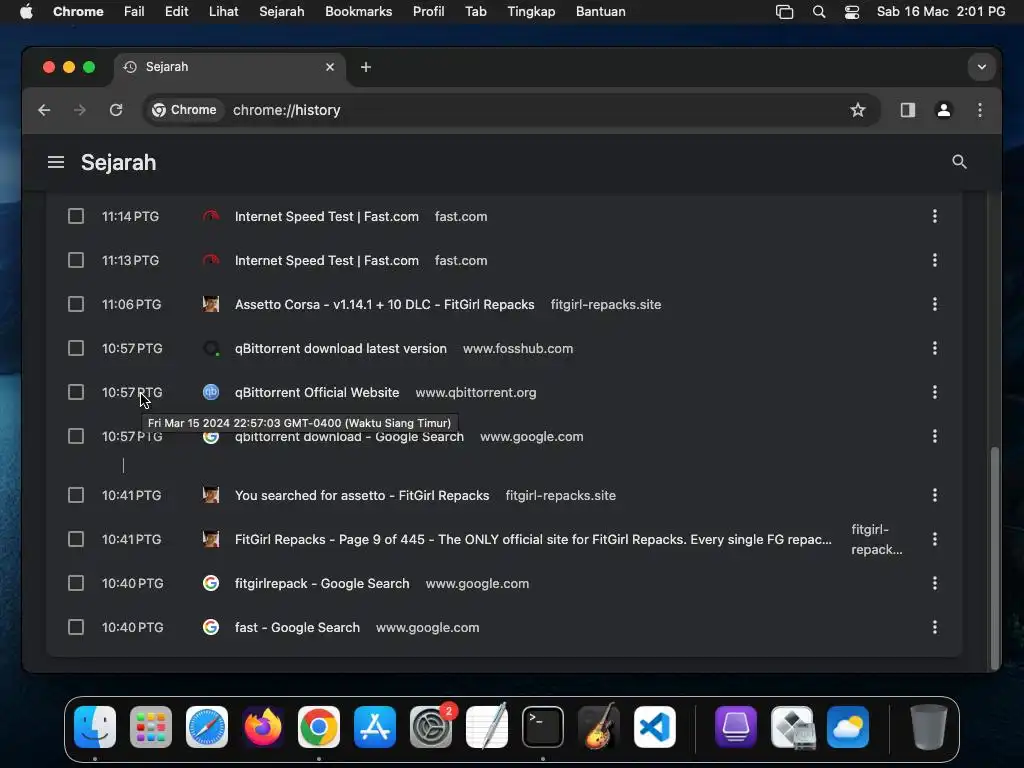Open Finder from the dock
This screenshot has height=768, width=1024.
click(95, 727)
